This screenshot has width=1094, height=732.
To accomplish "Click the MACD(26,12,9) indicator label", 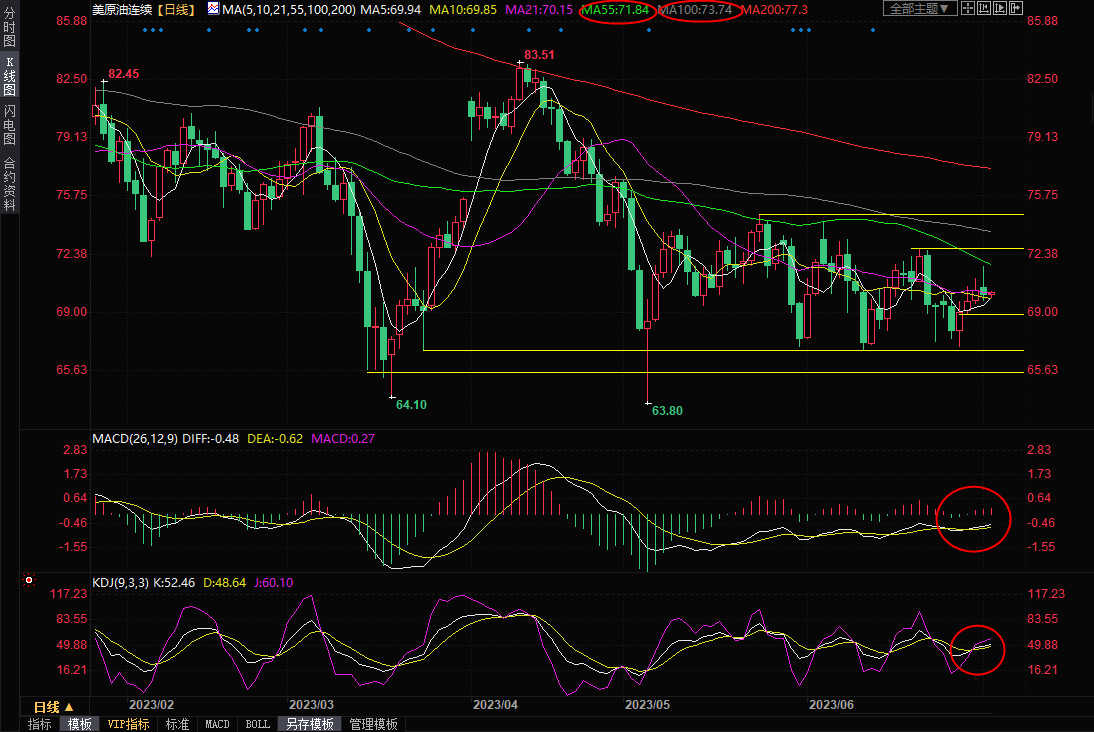I will pos(135,439).
